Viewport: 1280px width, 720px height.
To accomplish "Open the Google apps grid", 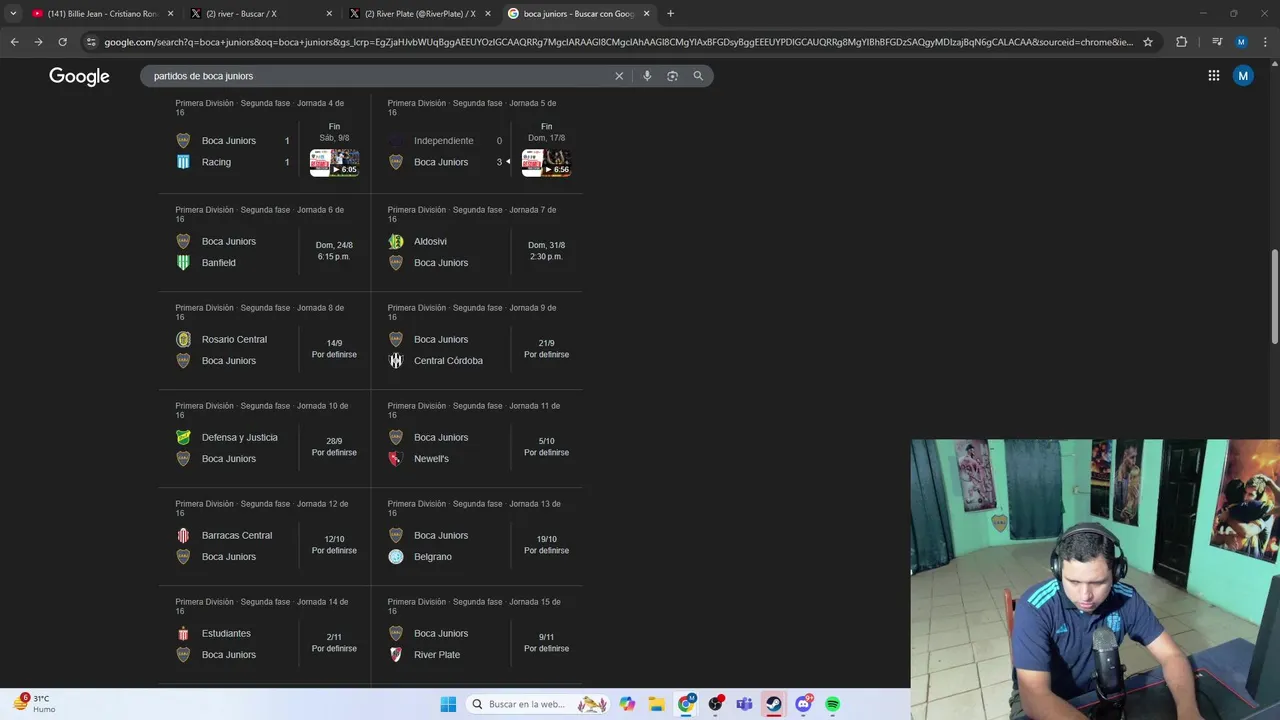I will point(1213,76).
